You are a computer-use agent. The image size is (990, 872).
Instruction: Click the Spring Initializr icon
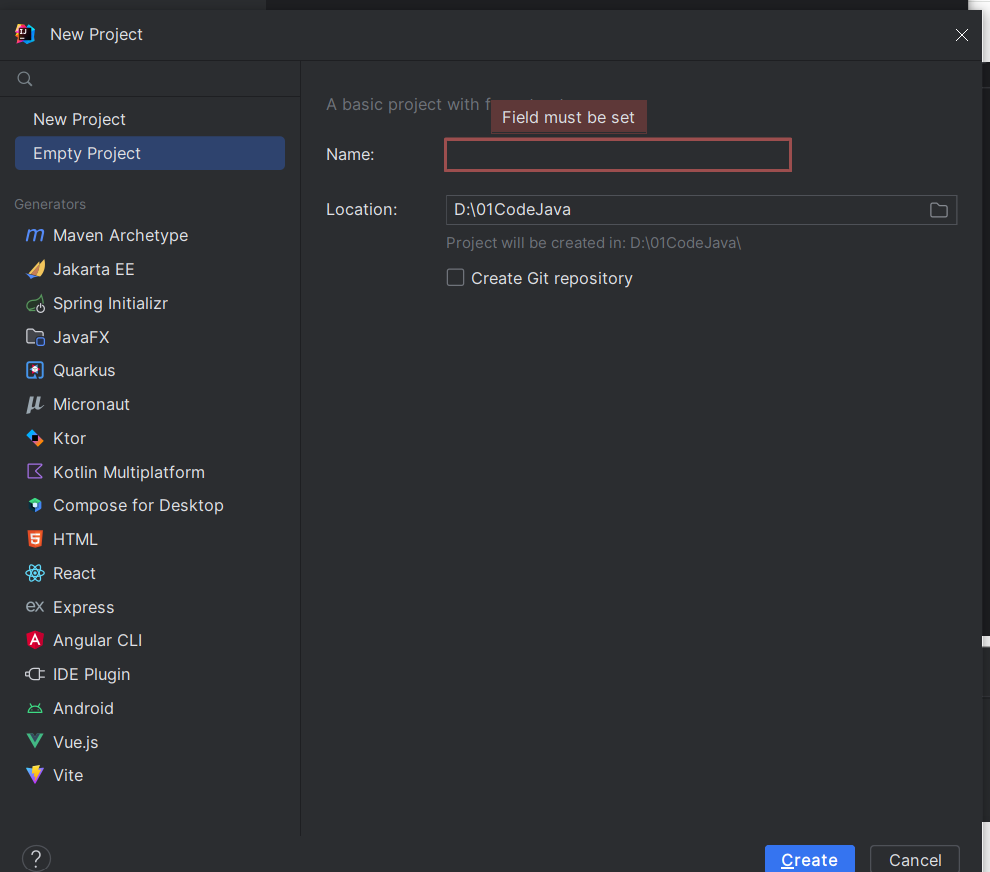pyautogui.click(x=35, y=304)
